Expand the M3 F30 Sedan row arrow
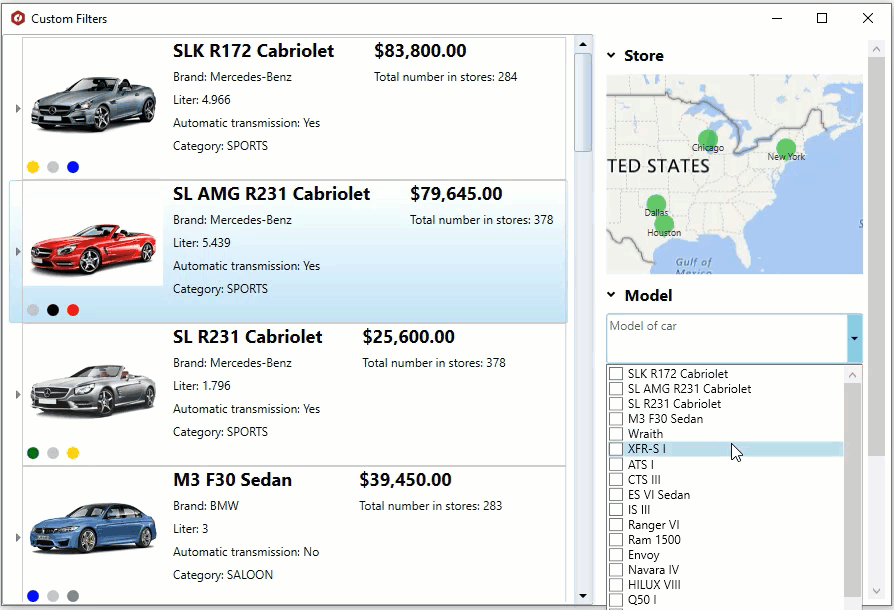The image size is (894, 610). coord(17,538)
